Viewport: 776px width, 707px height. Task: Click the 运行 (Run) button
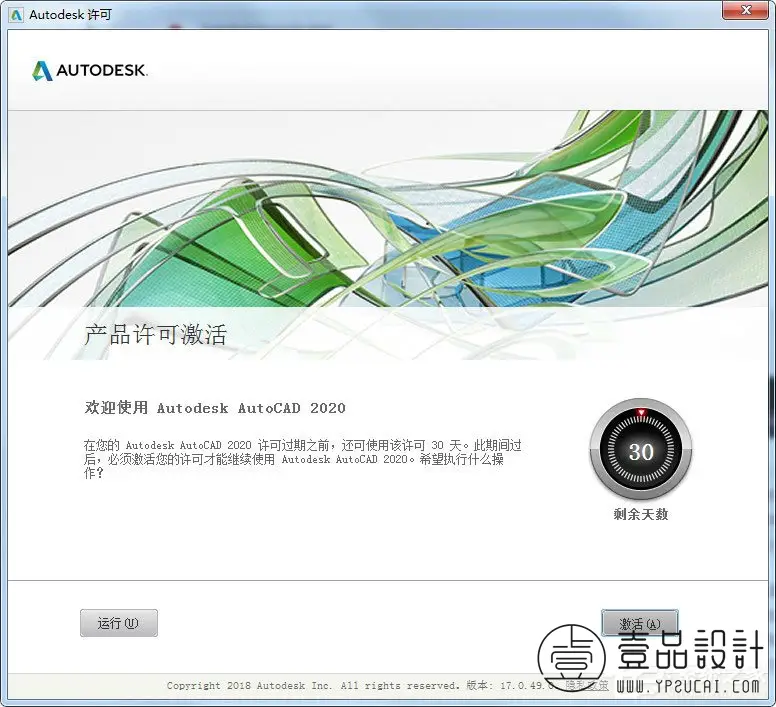pos(119,623)
